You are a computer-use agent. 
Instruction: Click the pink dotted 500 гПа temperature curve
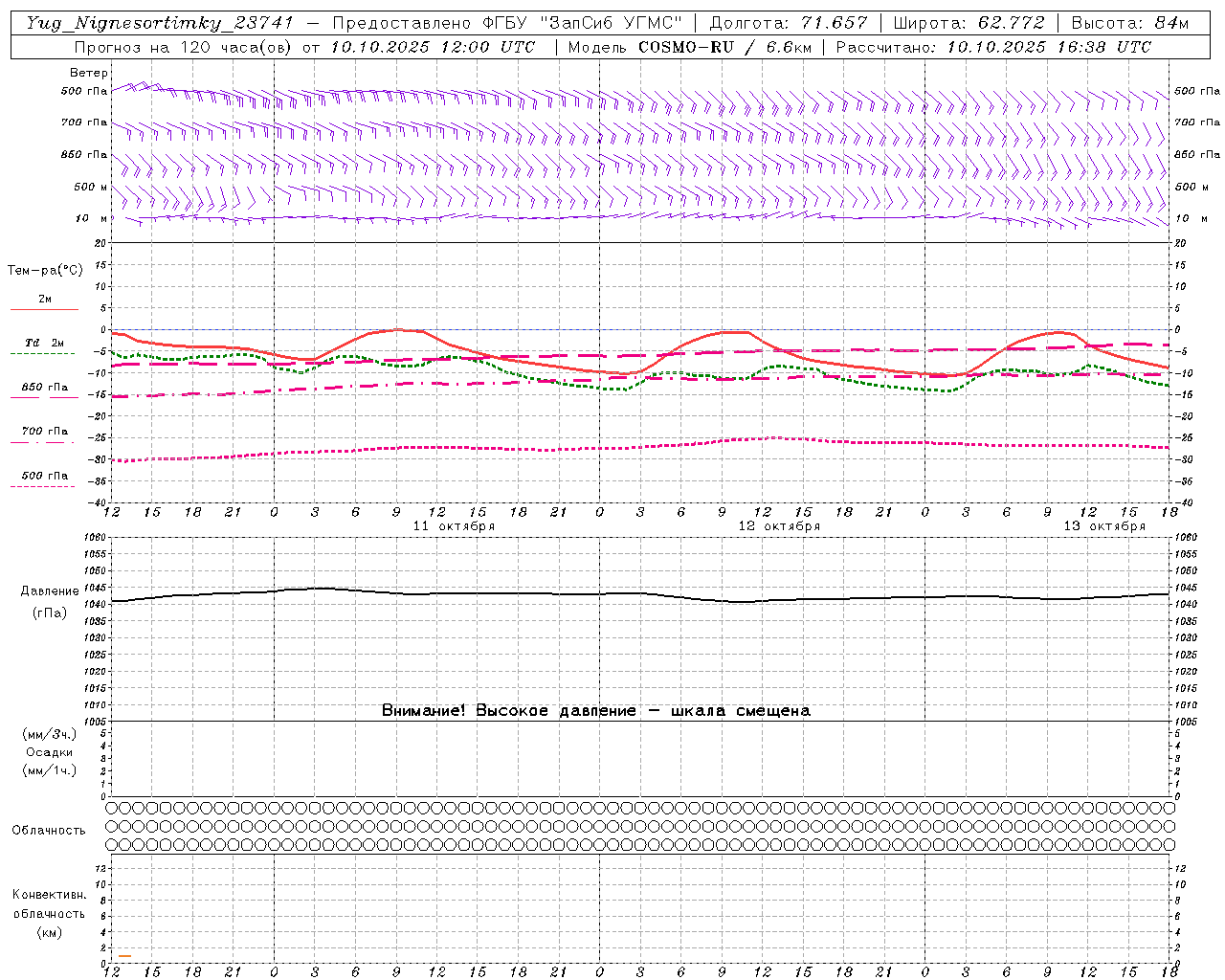tap(640, 448)
